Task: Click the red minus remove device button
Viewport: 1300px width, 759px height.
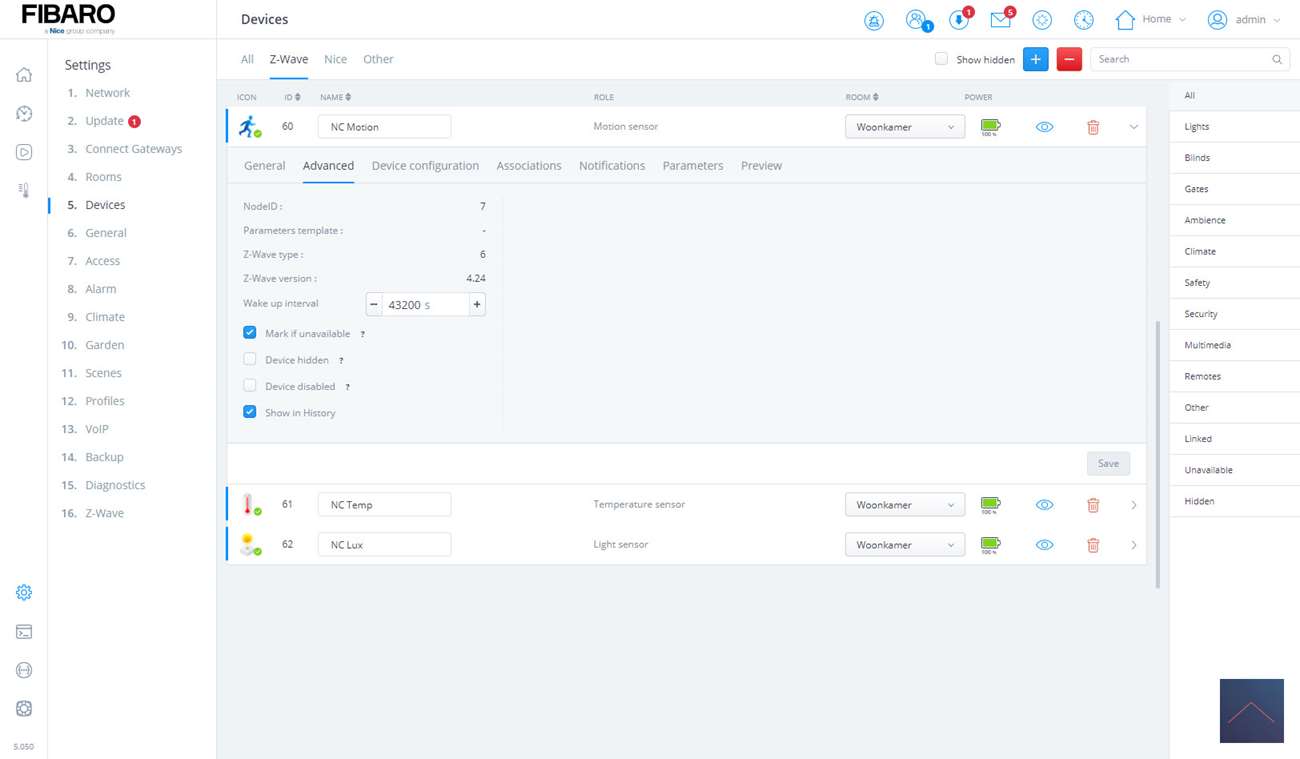Action: coord(1069,60)
